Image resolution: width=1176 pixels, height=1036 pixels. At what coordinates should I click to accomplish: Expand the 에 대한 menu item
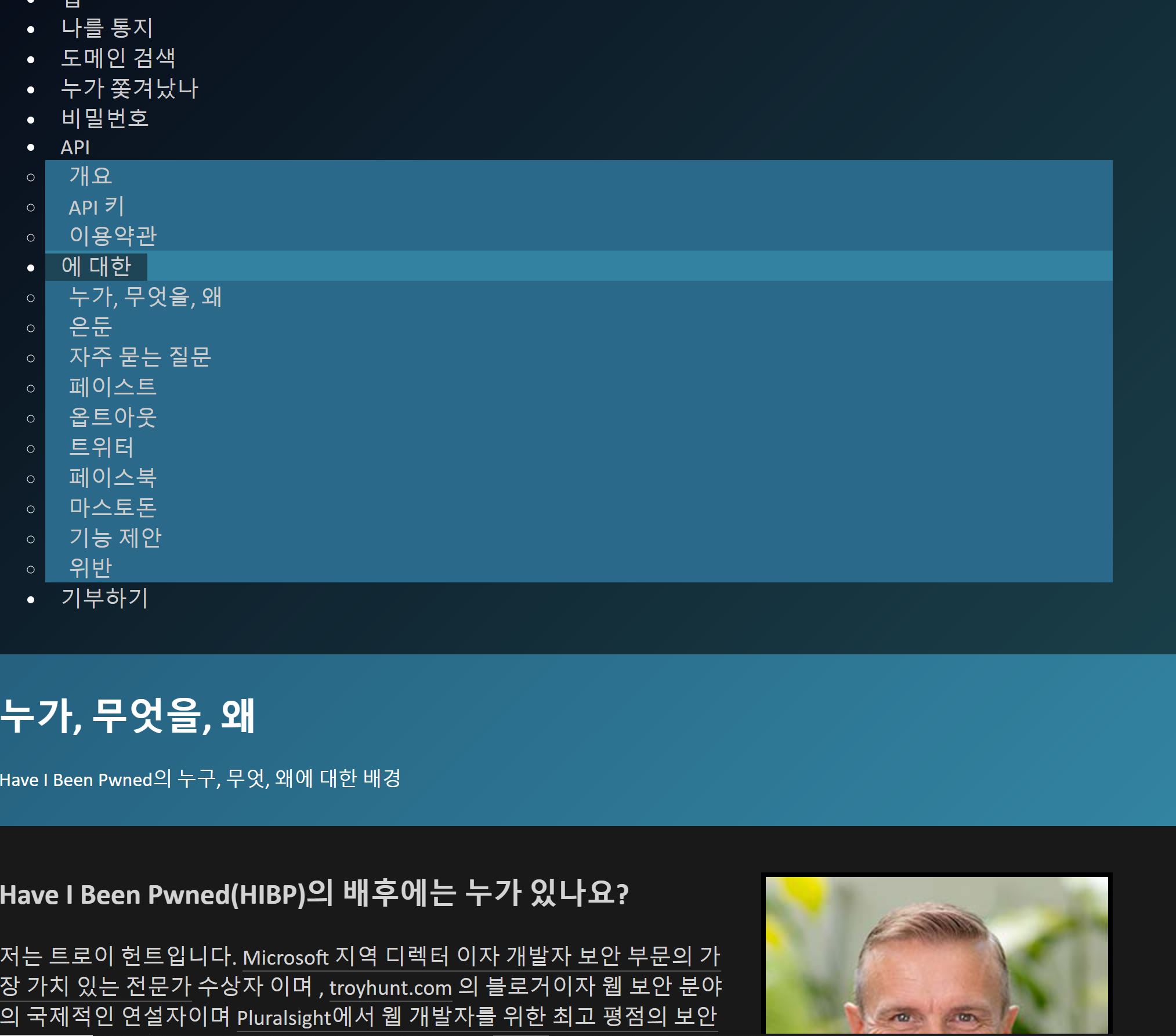click(x=96, y=266)
